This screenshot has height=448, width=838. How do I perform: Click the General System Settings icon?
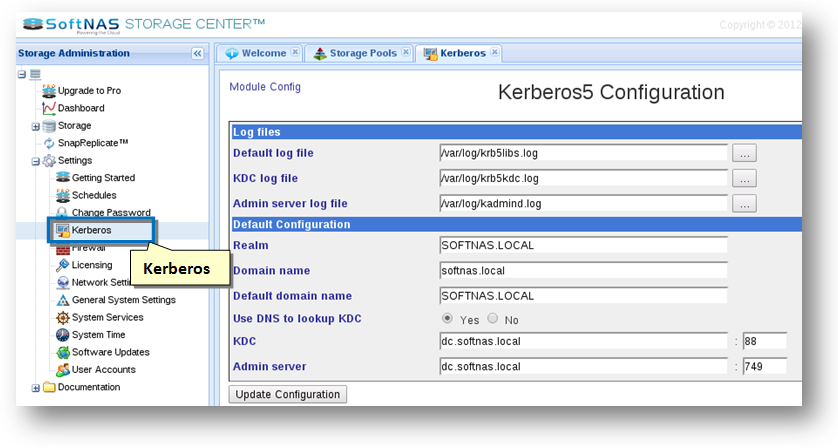tap(63, 300)
